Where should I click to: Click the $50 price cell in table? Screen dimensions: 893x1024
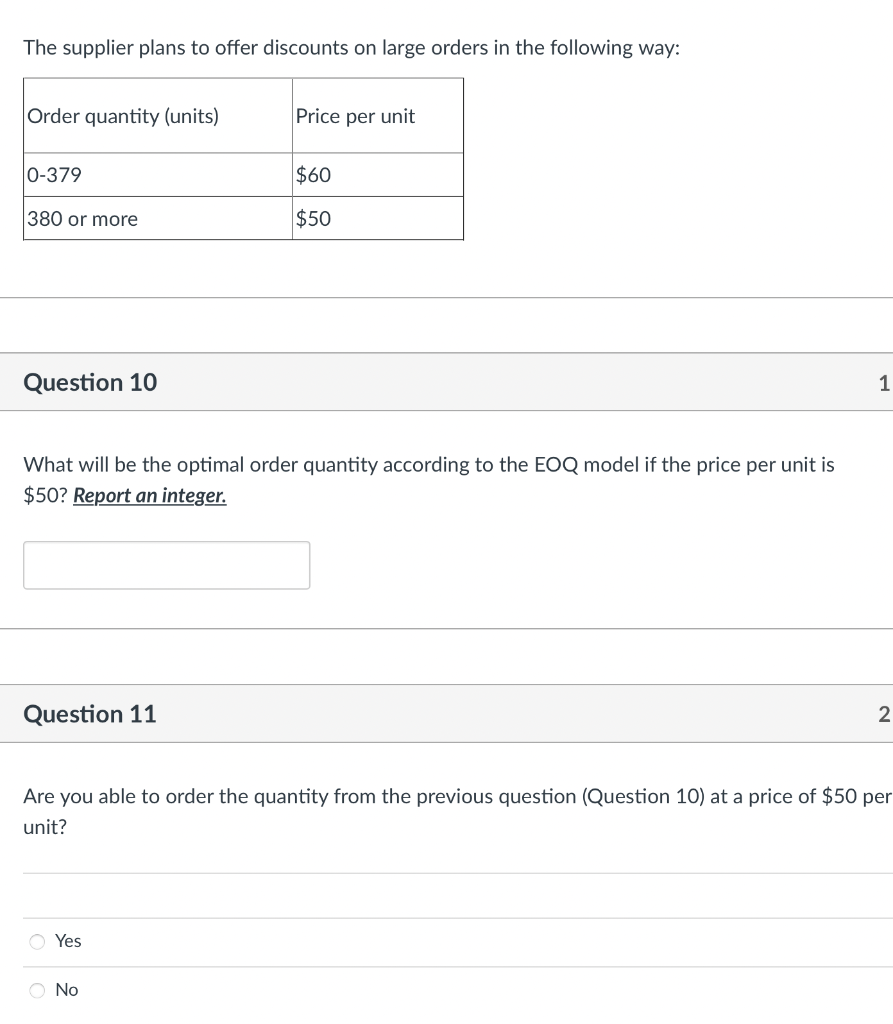coord(313,219)
